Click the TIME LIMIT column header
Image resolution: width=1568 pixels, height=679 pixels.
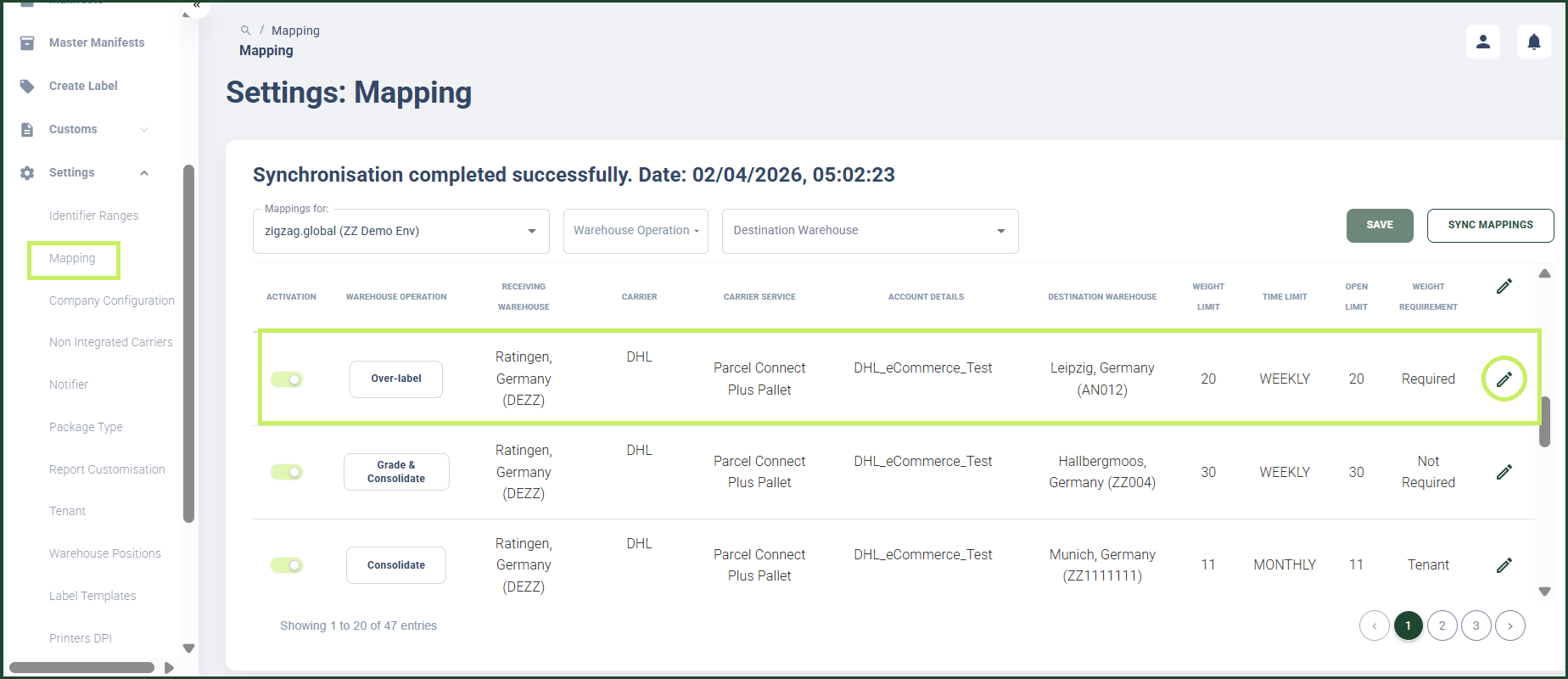1285,297
